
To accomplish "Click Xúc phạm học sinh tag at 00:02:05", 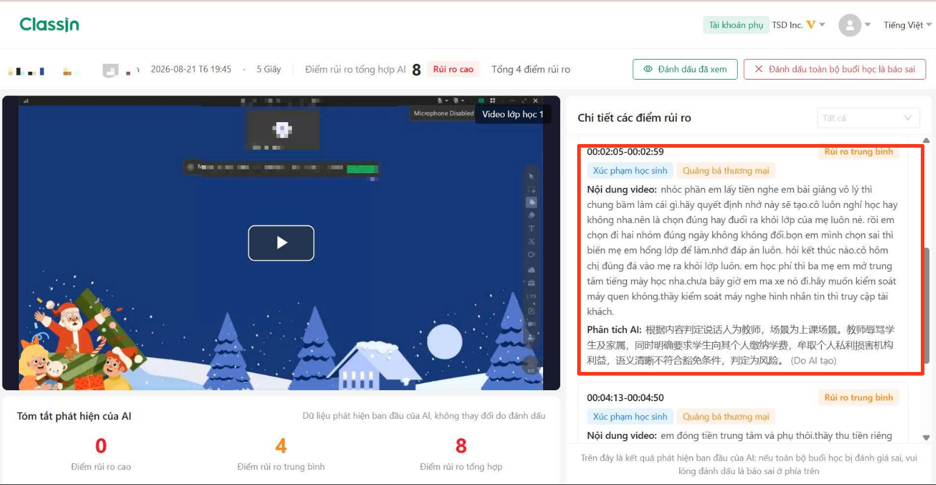I will pos(630,171).
